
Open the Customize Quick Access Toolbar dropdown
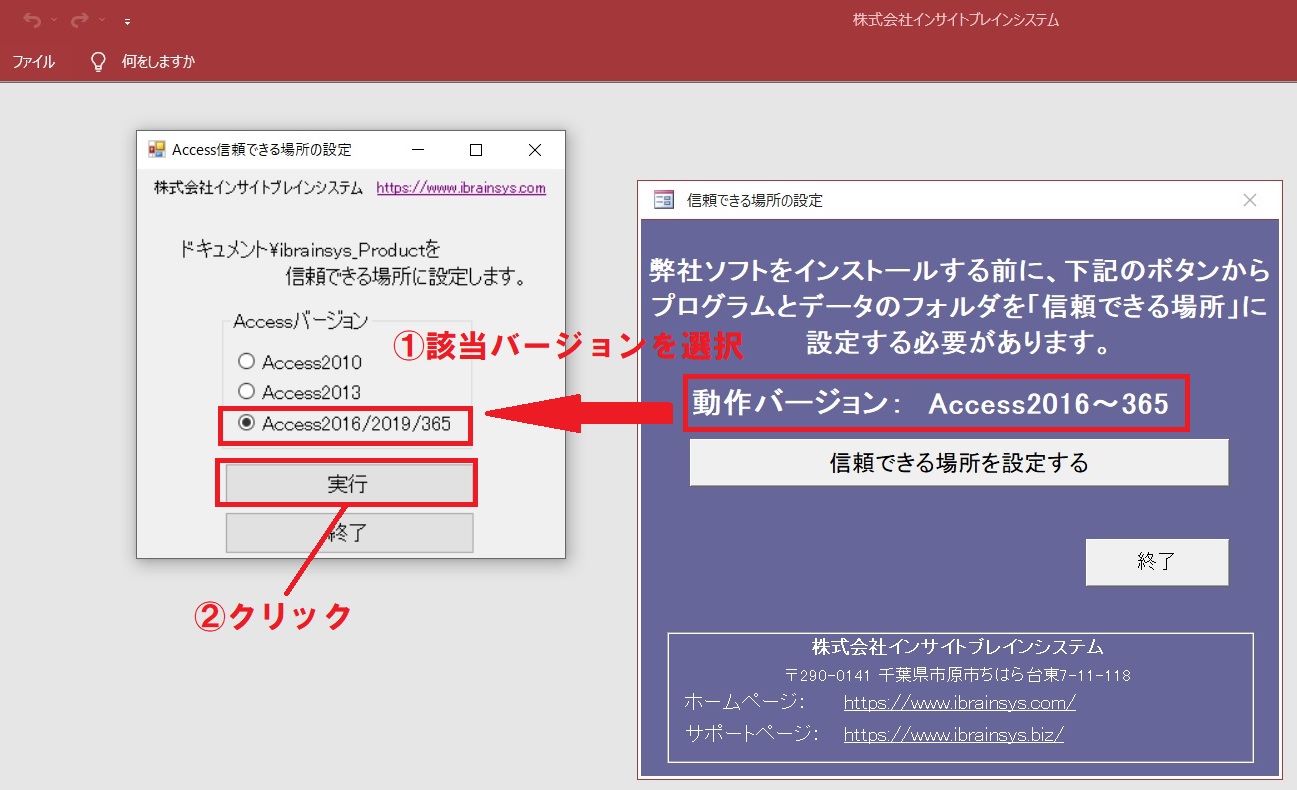(x=127, y=20)
